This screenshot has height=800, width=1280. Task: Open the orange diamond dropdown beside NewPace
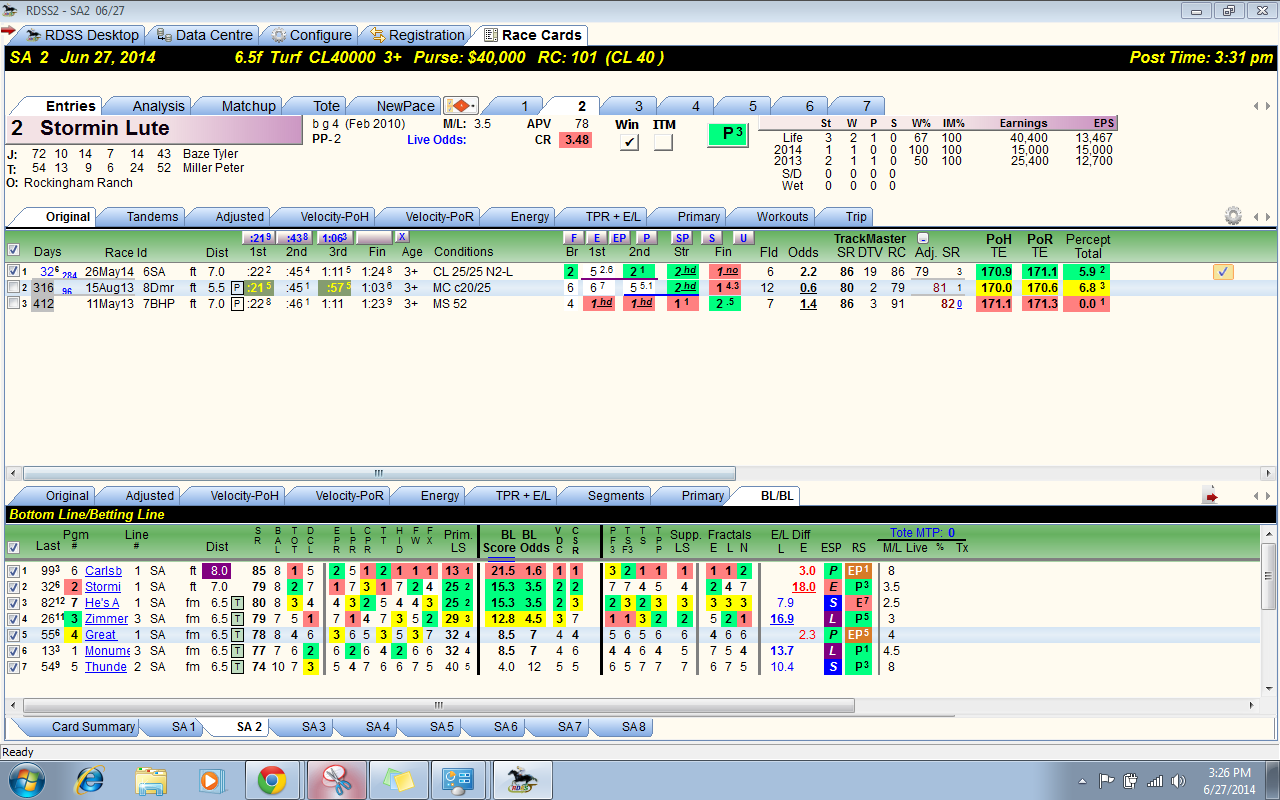coord(462,105)
